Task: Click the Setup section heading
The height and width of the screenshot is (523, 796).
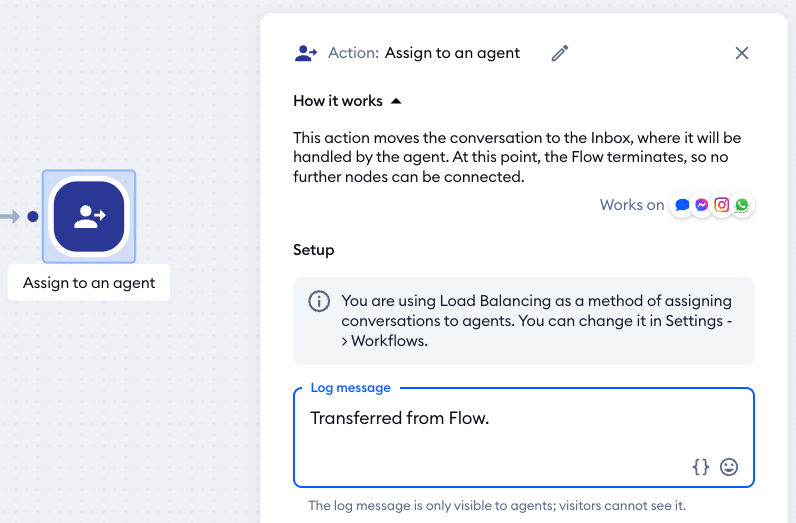Action: coord(314,250)
